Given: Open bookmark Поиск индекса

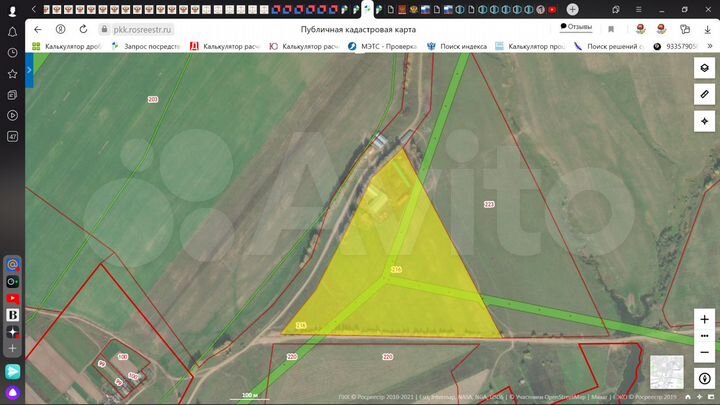Looking at the screenshot, I should 457,46.
